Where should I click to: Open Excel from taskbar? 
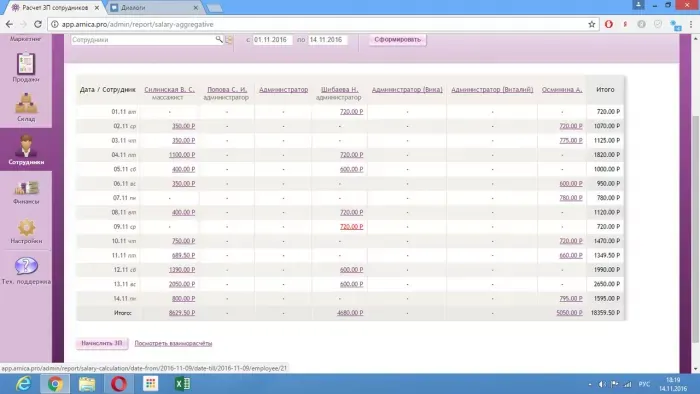(182, 384)
